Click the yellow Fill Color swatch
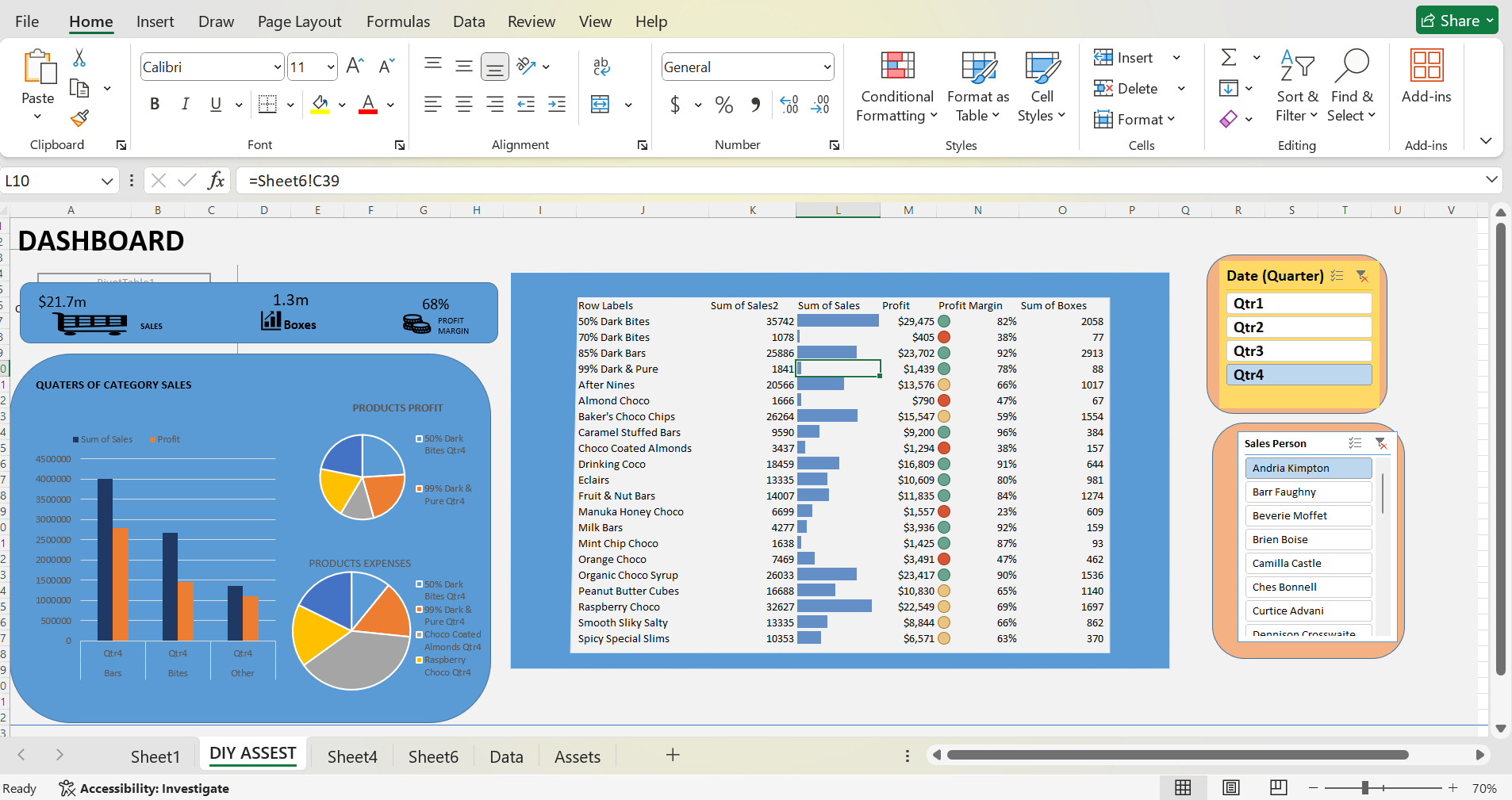The height and width of the screenshot is (800, 1512). tap(320, 104)
